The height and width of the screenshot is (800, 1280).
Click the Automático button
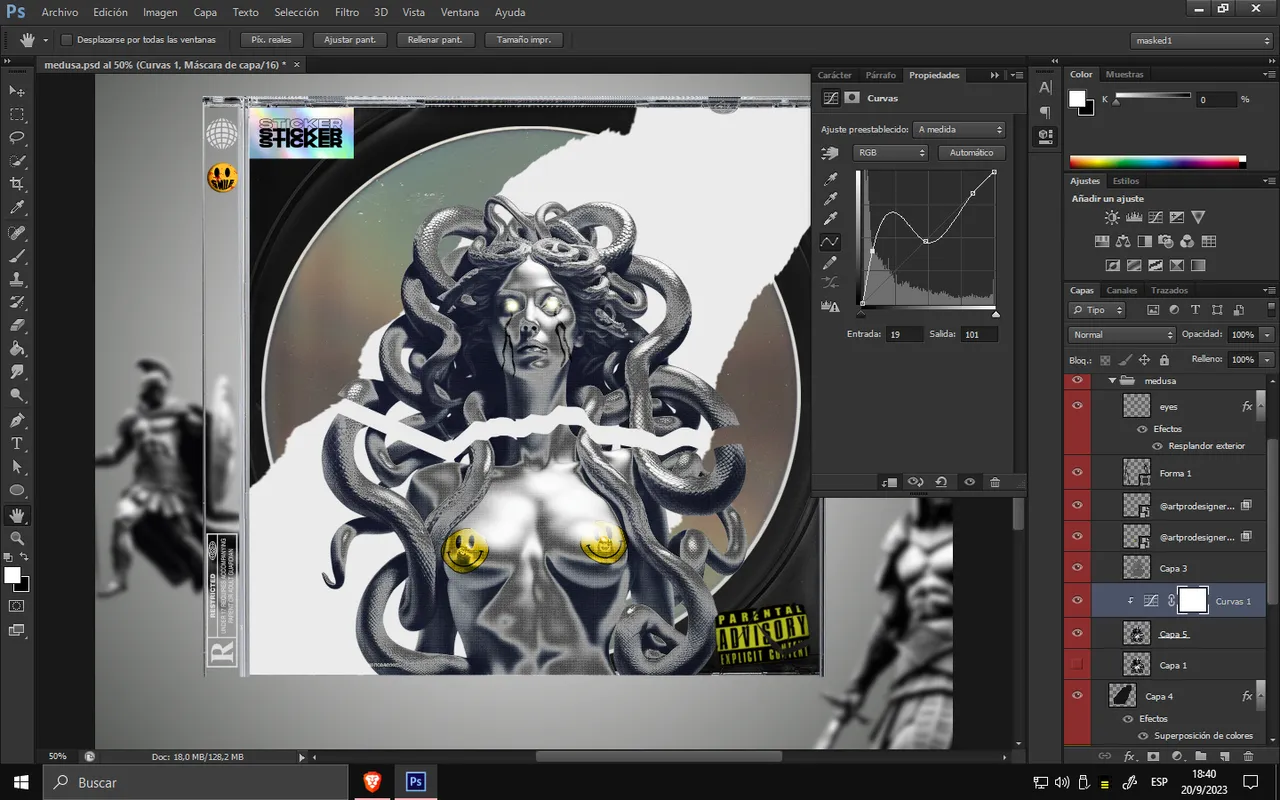971,153
